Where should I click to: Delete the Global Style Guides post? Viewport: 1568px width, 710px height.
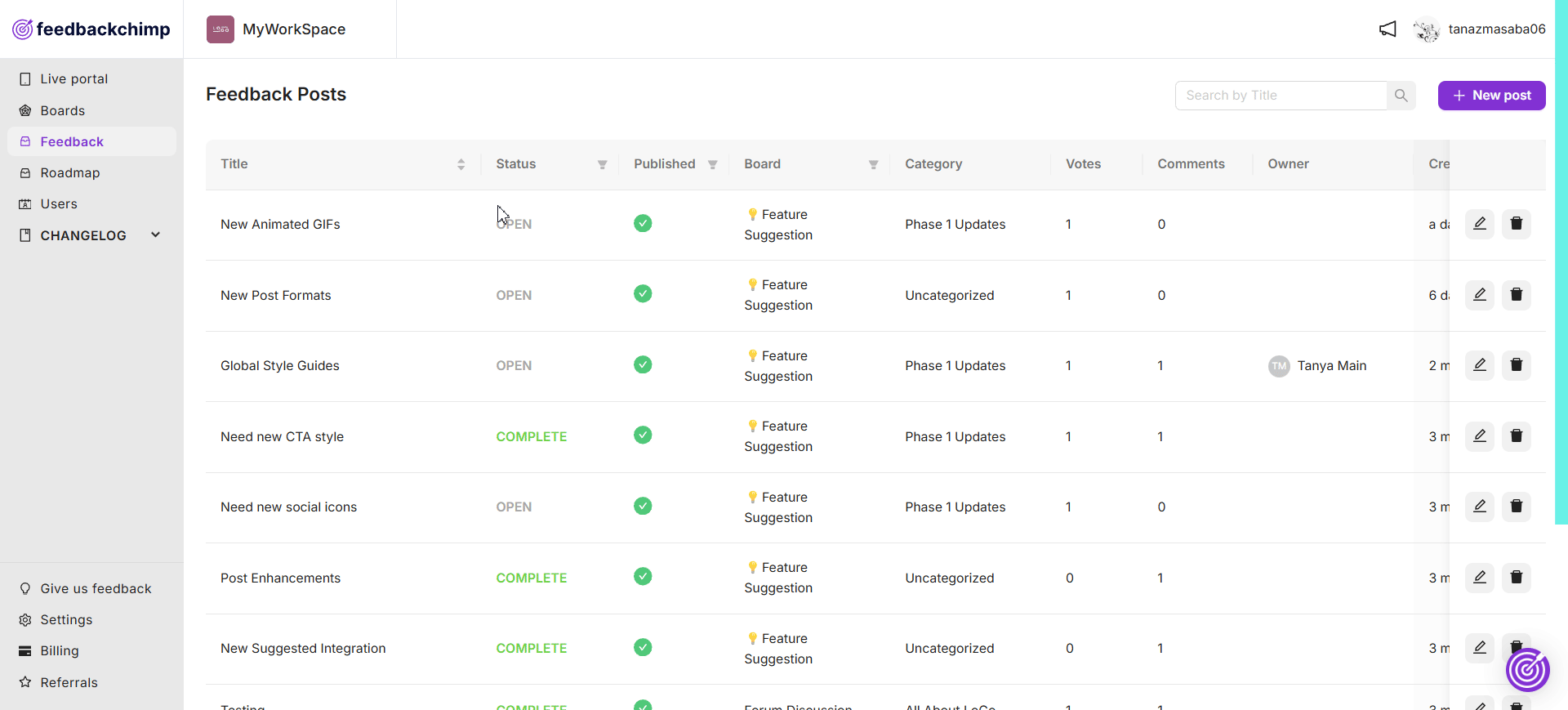point(1517,365)
